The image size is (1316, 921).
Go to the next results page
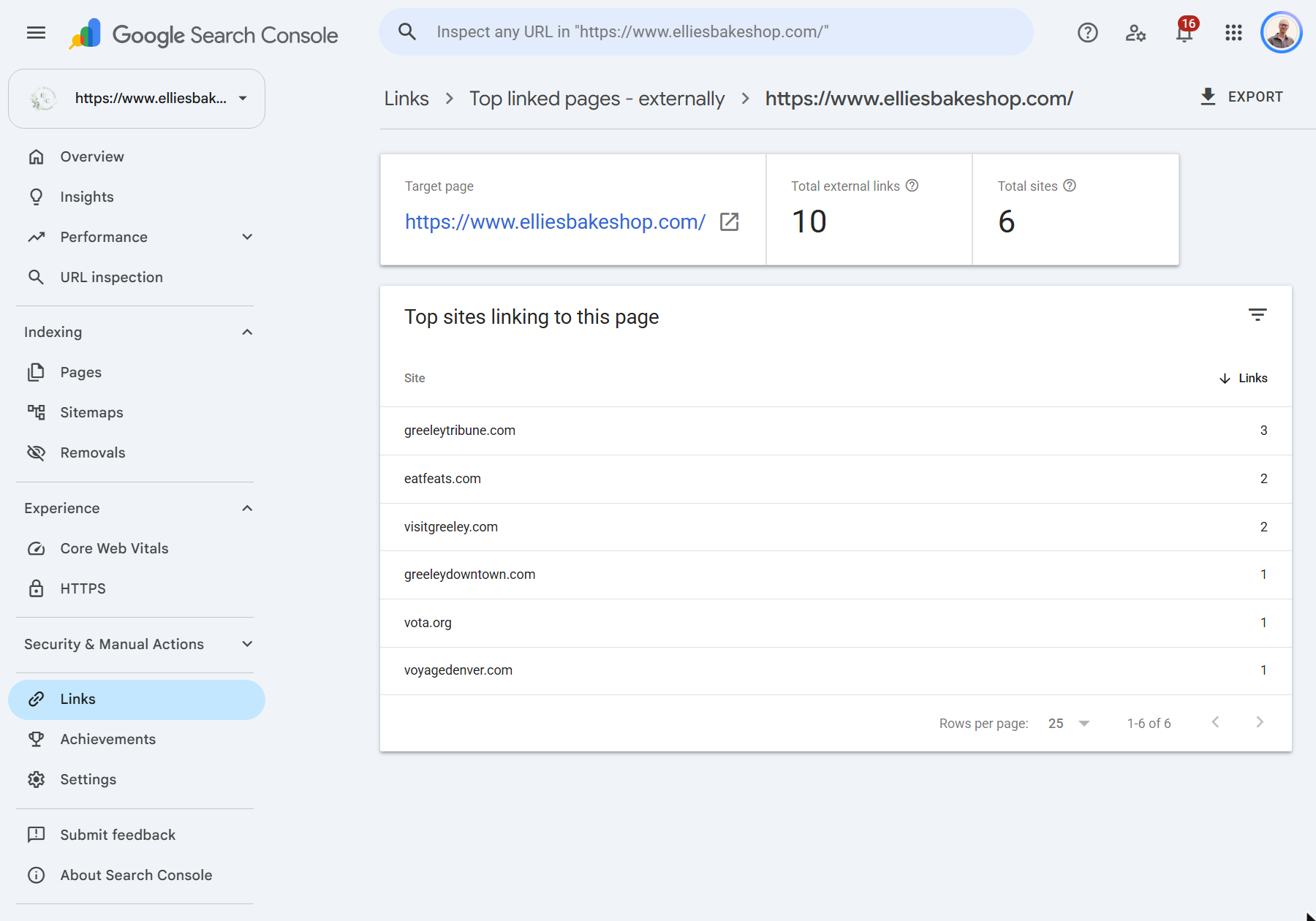coord(1260,722)
